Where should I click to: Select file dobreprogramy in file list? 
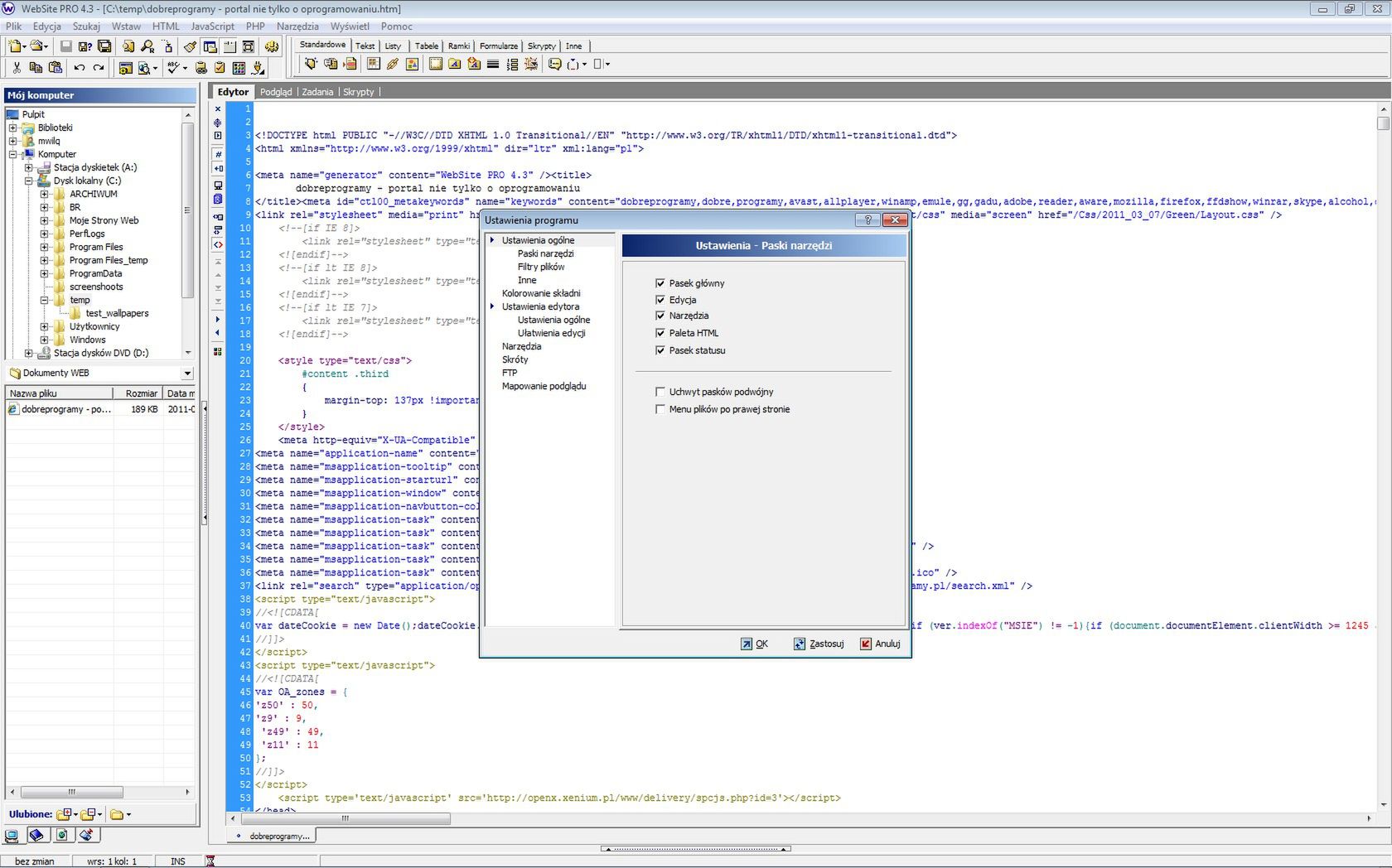pos(66,409)
